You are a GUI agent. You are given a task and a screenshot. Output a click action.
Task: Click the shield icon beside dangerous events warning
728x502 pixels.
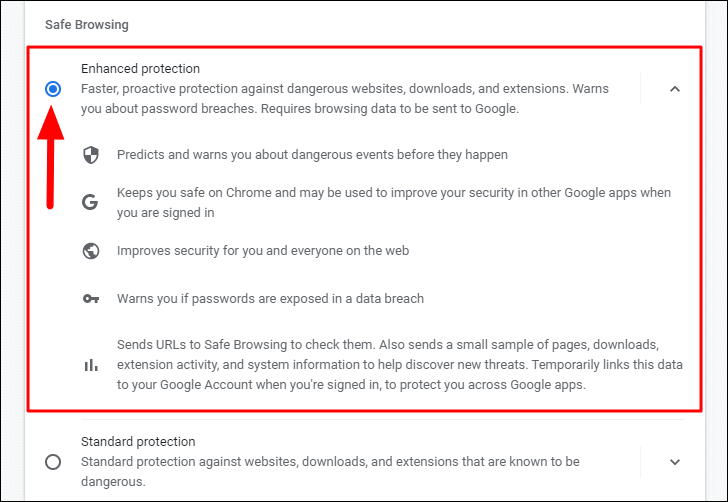click(x=91, y=155)
